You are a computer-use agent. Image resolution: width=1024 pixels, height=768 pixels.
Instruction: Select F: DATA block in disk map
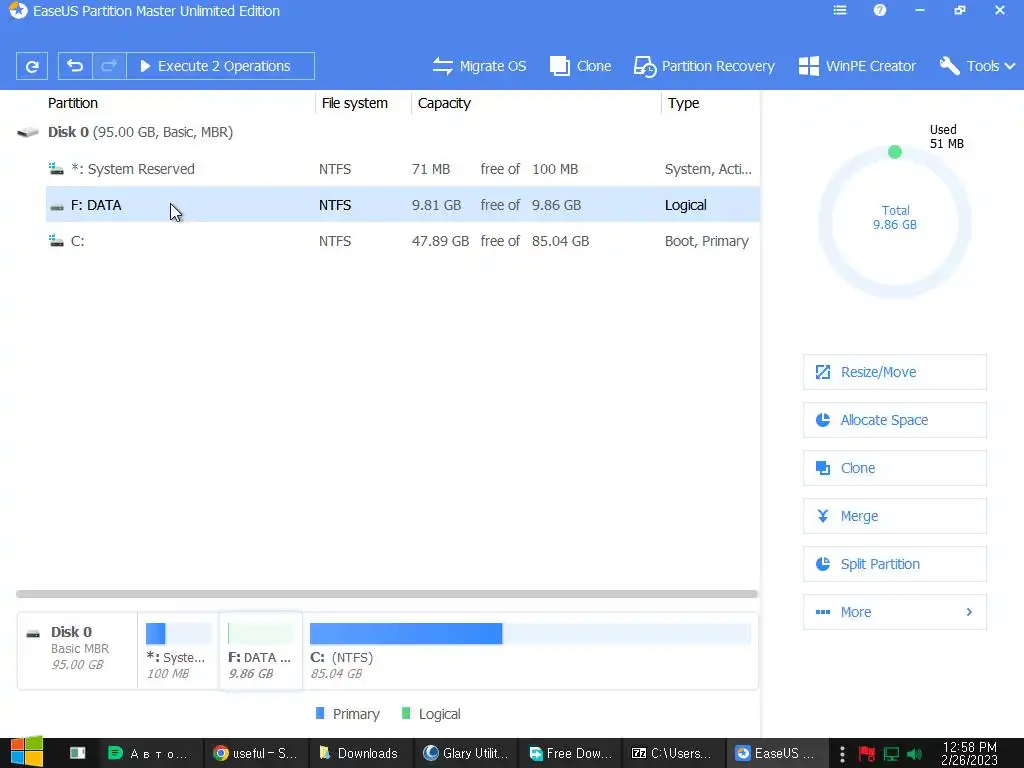261,650
